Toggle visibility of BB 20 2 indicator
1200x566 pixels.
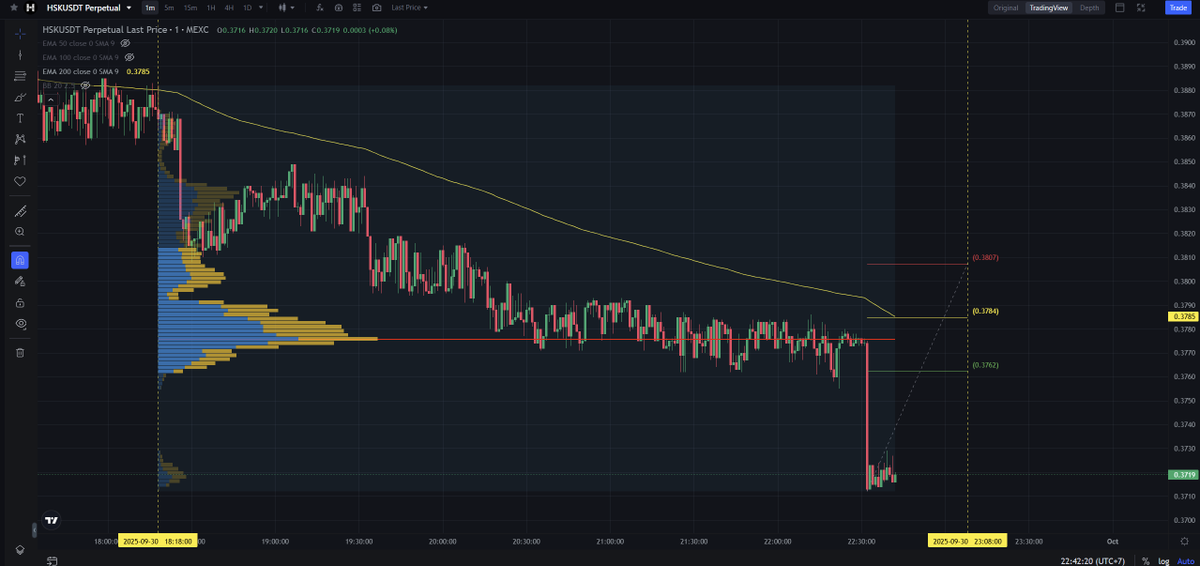86,85
